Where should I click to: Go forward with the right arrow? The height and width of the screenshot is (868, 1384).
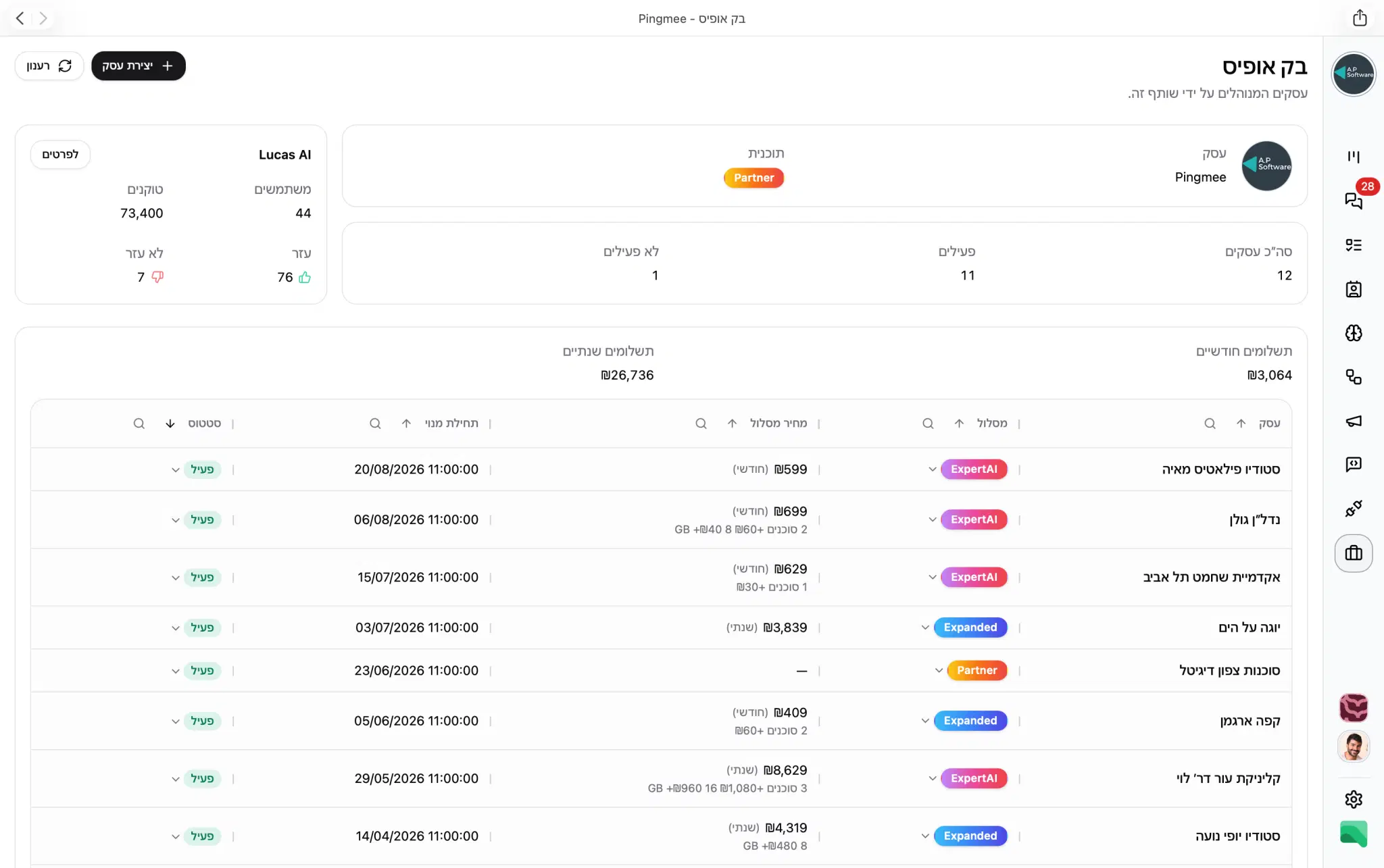click(x=43, y=18)
